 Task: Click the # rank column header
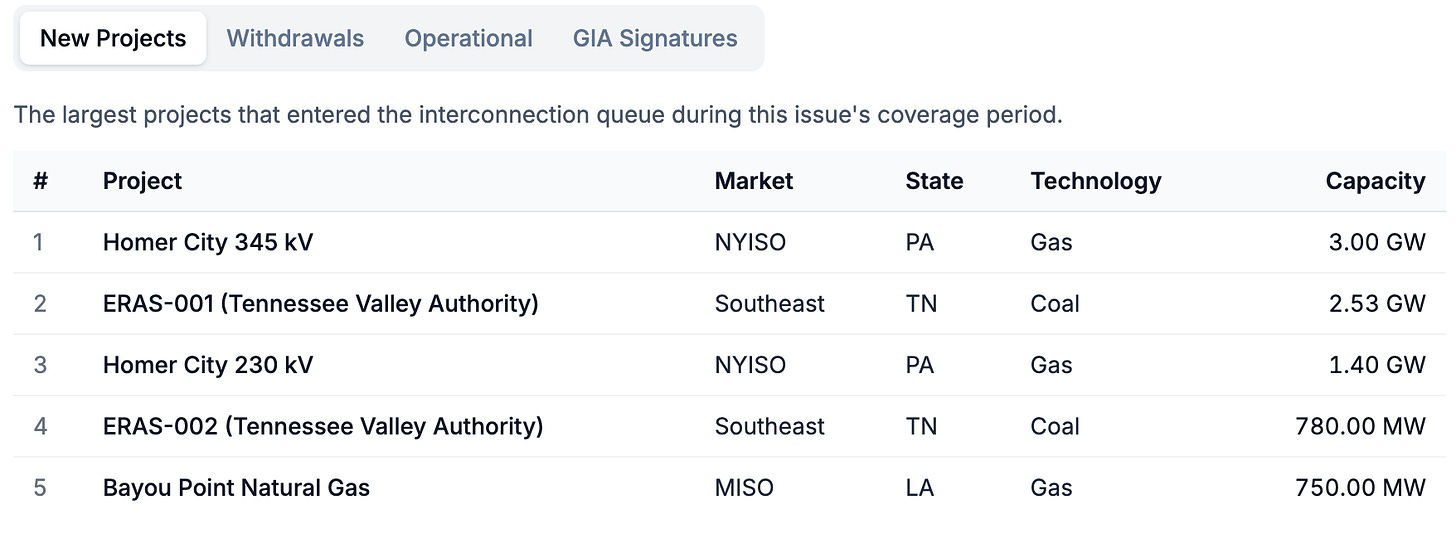coord(41,181)
